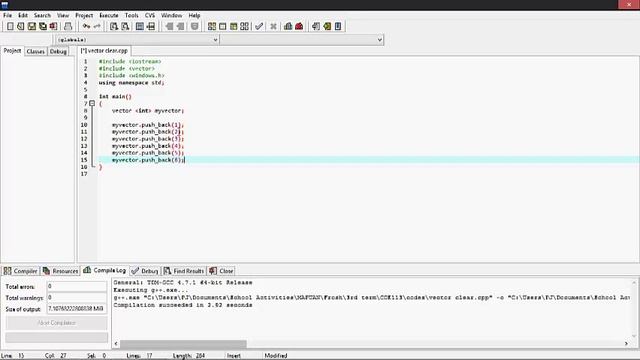This screenshot has width=640, height=360.
Task: Click the green arrow toolbar icon
Action: tap(327, 27)
